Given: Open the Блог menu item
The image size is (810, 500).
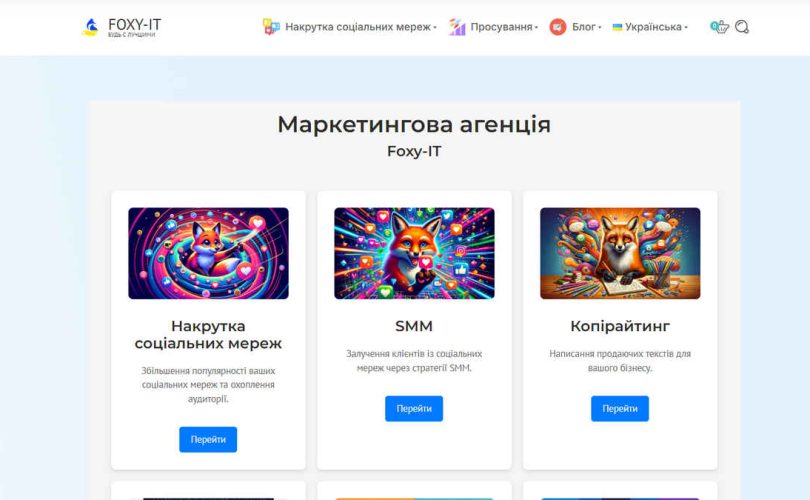Looking at the screenshot, I should coord(586,27).
